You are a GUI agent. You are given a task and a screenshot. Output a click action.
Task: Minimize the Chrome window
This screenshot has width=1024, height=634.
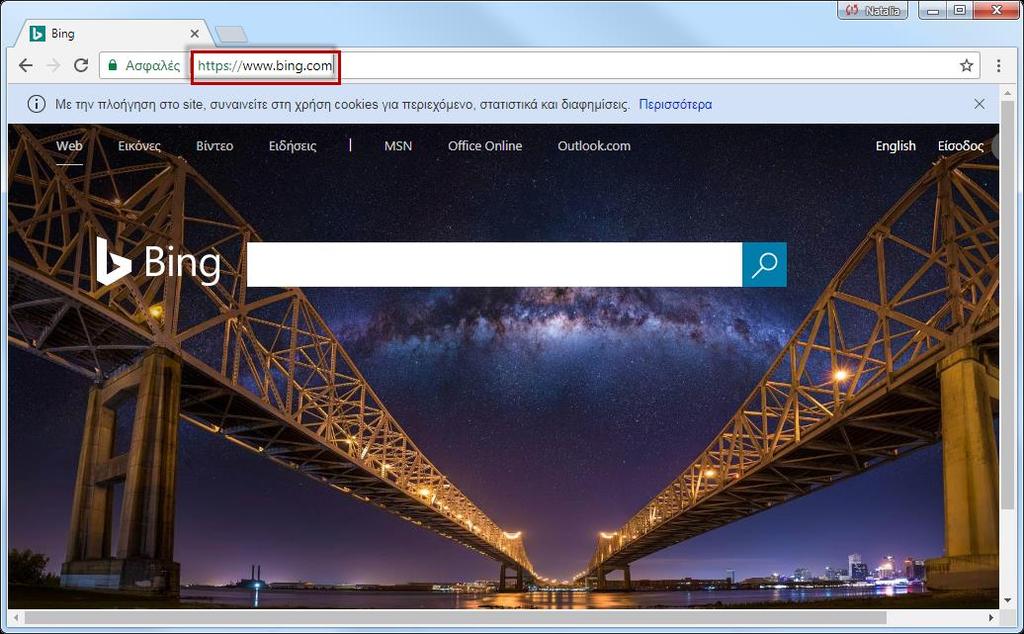(x=934, y=10)
